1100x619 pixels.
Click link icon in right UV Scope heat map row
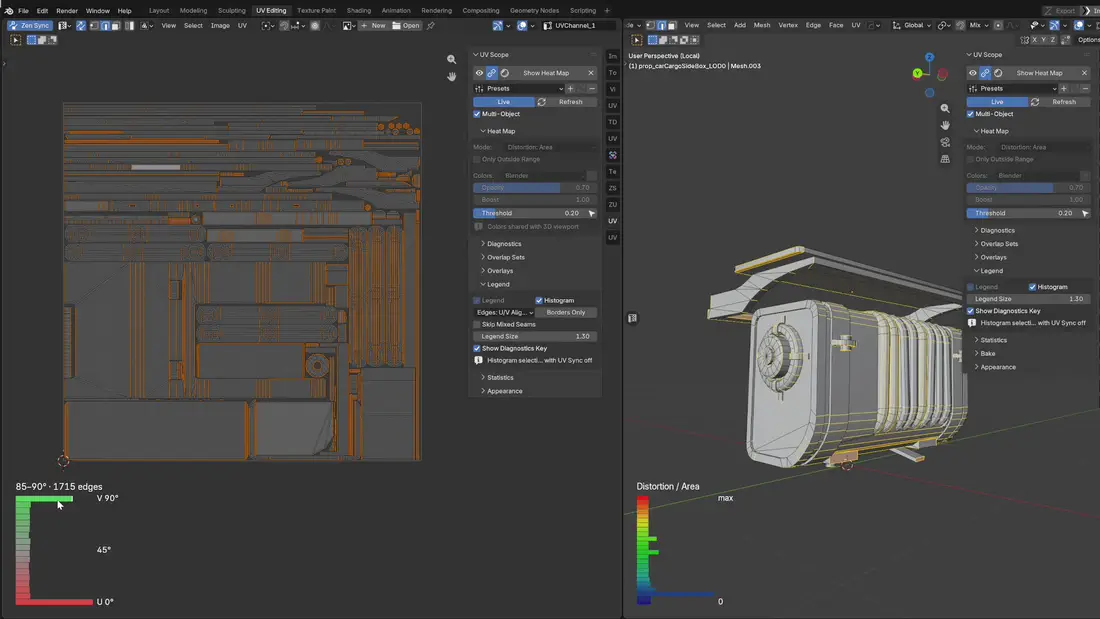[985, 73]
